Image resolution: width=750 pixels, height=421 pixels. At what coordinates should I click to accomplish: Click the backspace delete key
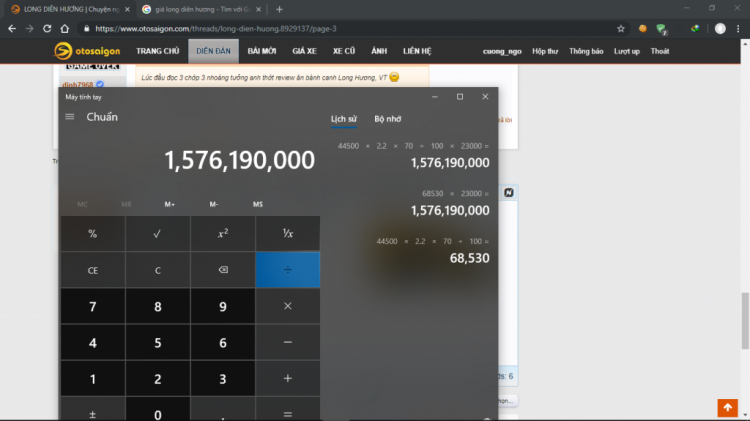[223, 270]
